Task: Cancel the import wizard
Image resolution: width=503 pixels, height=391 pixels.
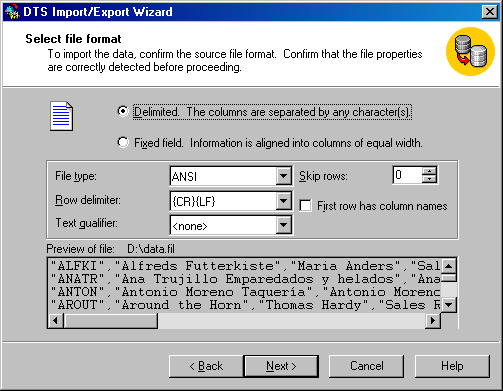Action: coord(366,366)
